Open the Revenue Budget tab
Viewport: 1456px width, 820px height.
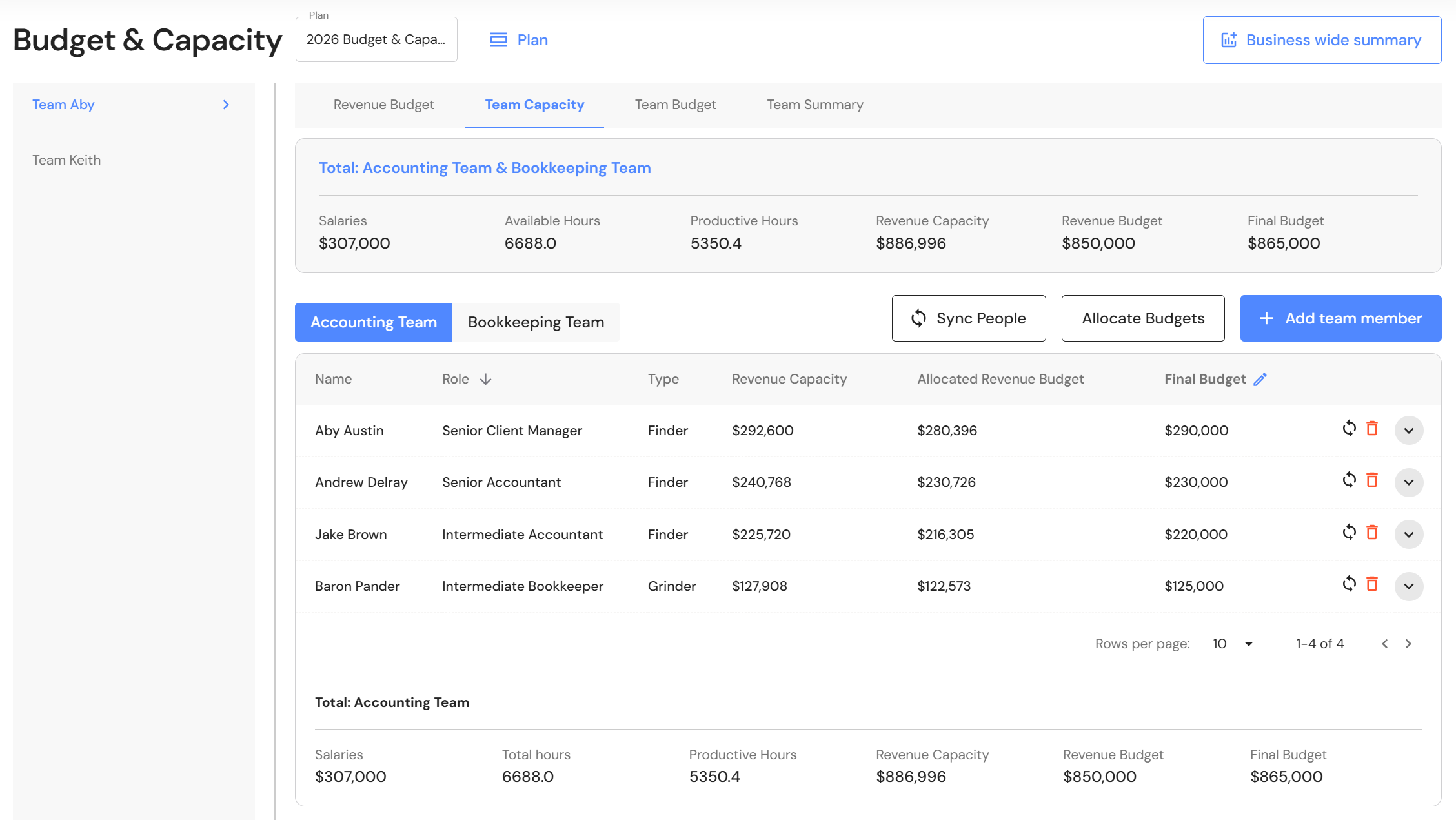[x=383, y=105]
